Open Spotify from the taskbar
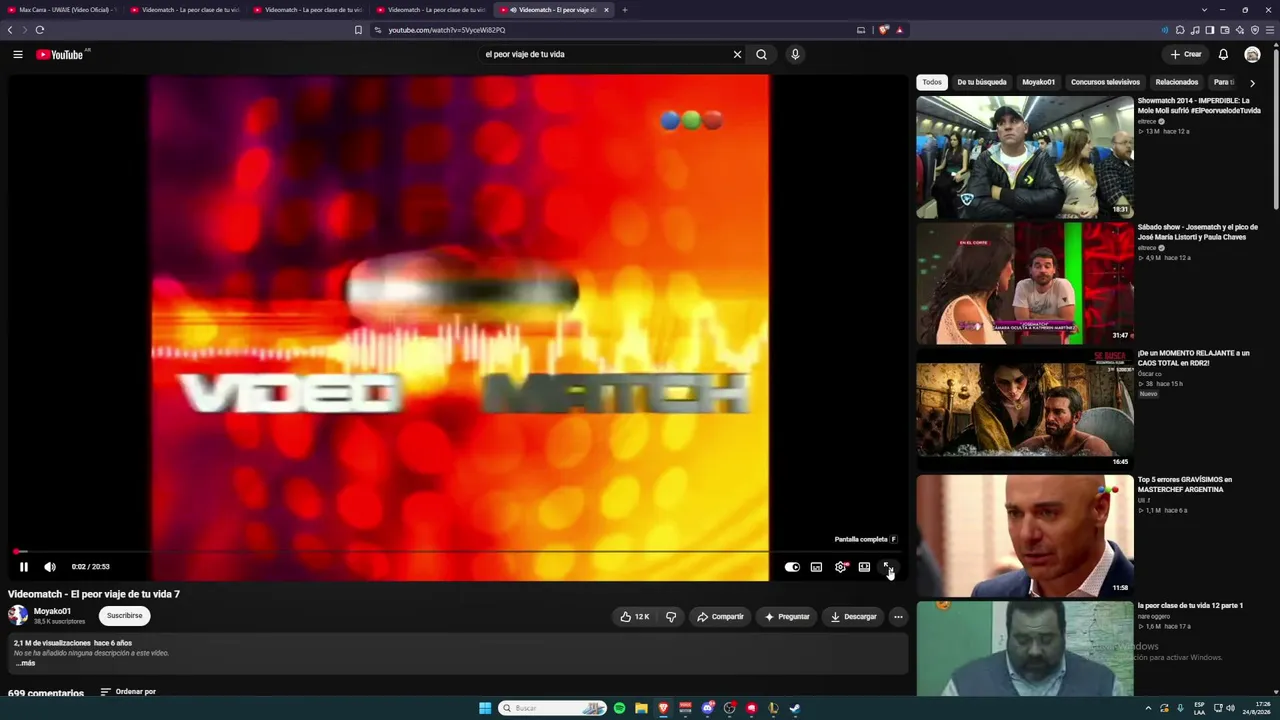This screenshot has width=1280, height=720. coord(619,708)
